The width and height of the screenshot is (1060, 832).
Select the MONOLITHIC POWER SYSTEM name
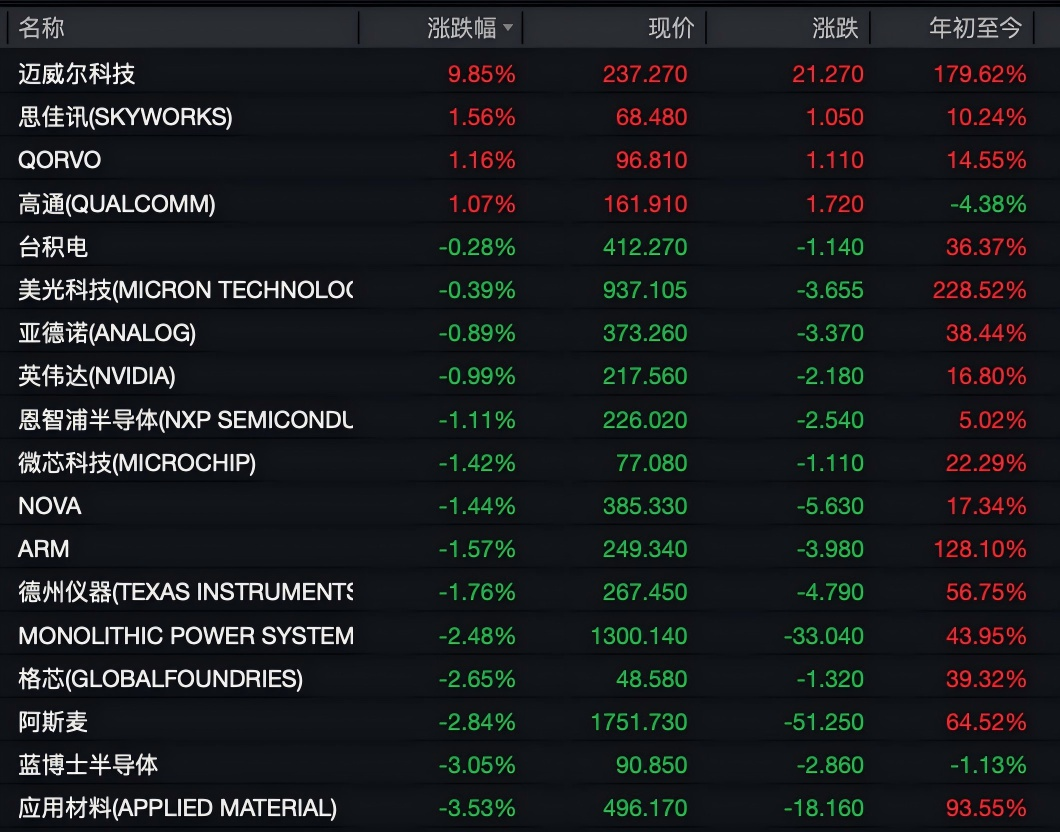(x=185, y=635)
